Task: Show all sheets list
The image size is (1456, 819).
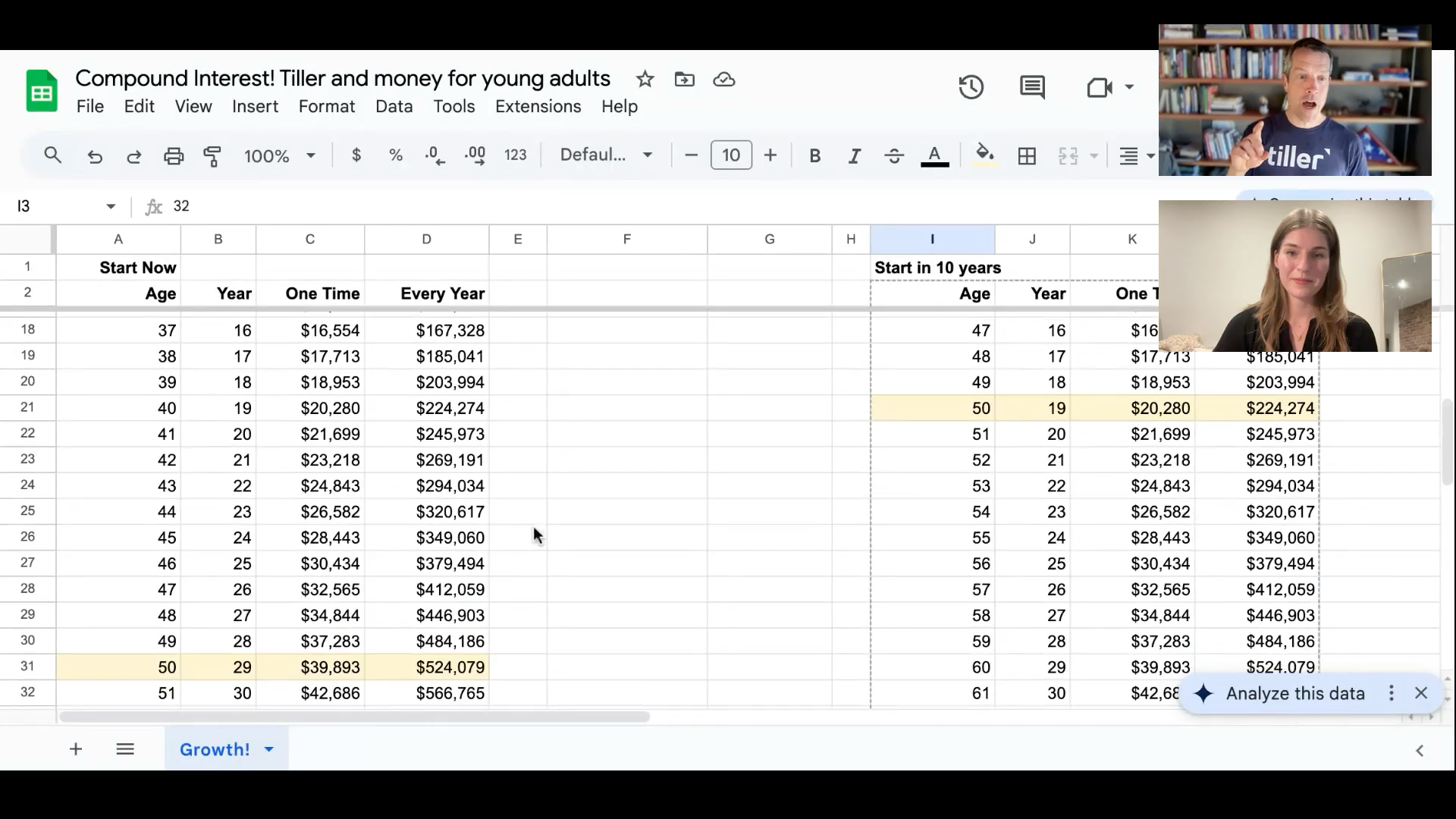Action: 125,749
